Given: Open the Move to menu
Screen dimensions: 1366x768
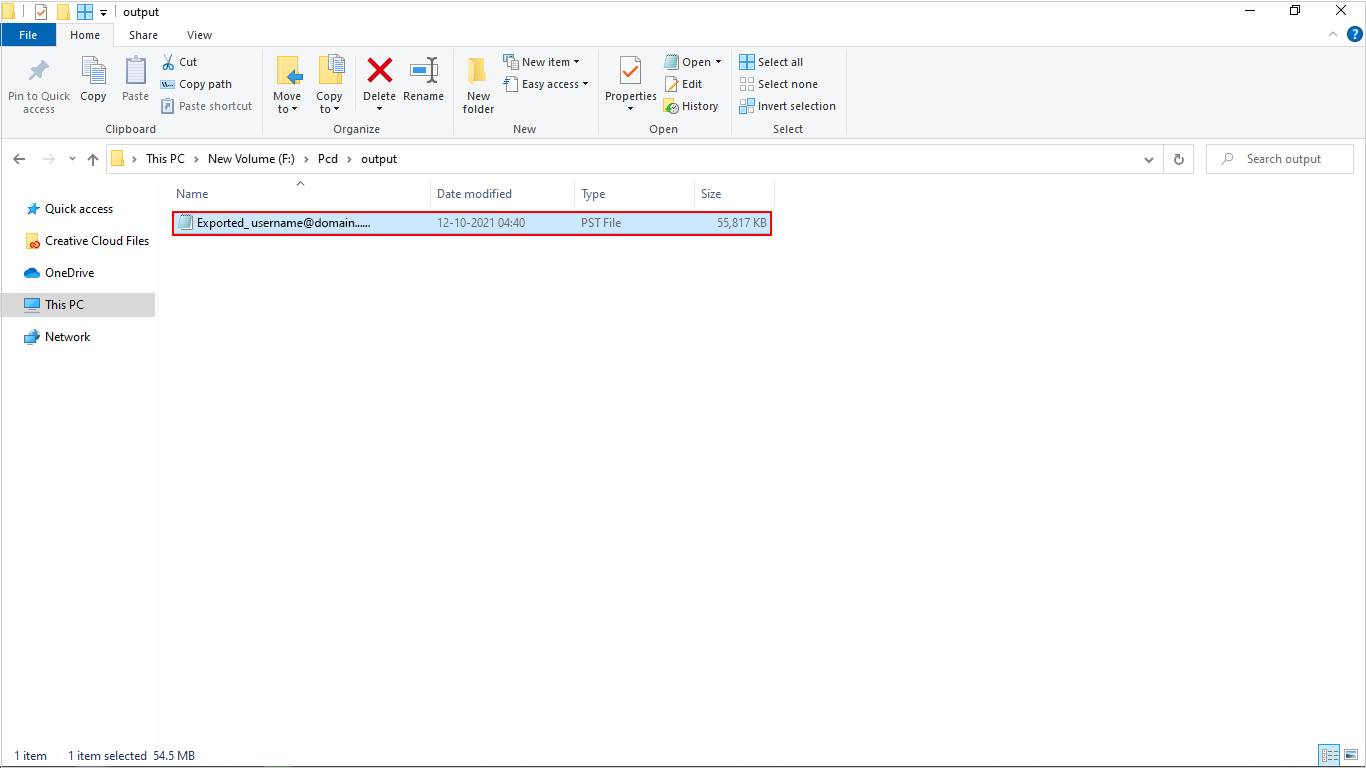Looking at the screenshot, I should pos(287,85).
